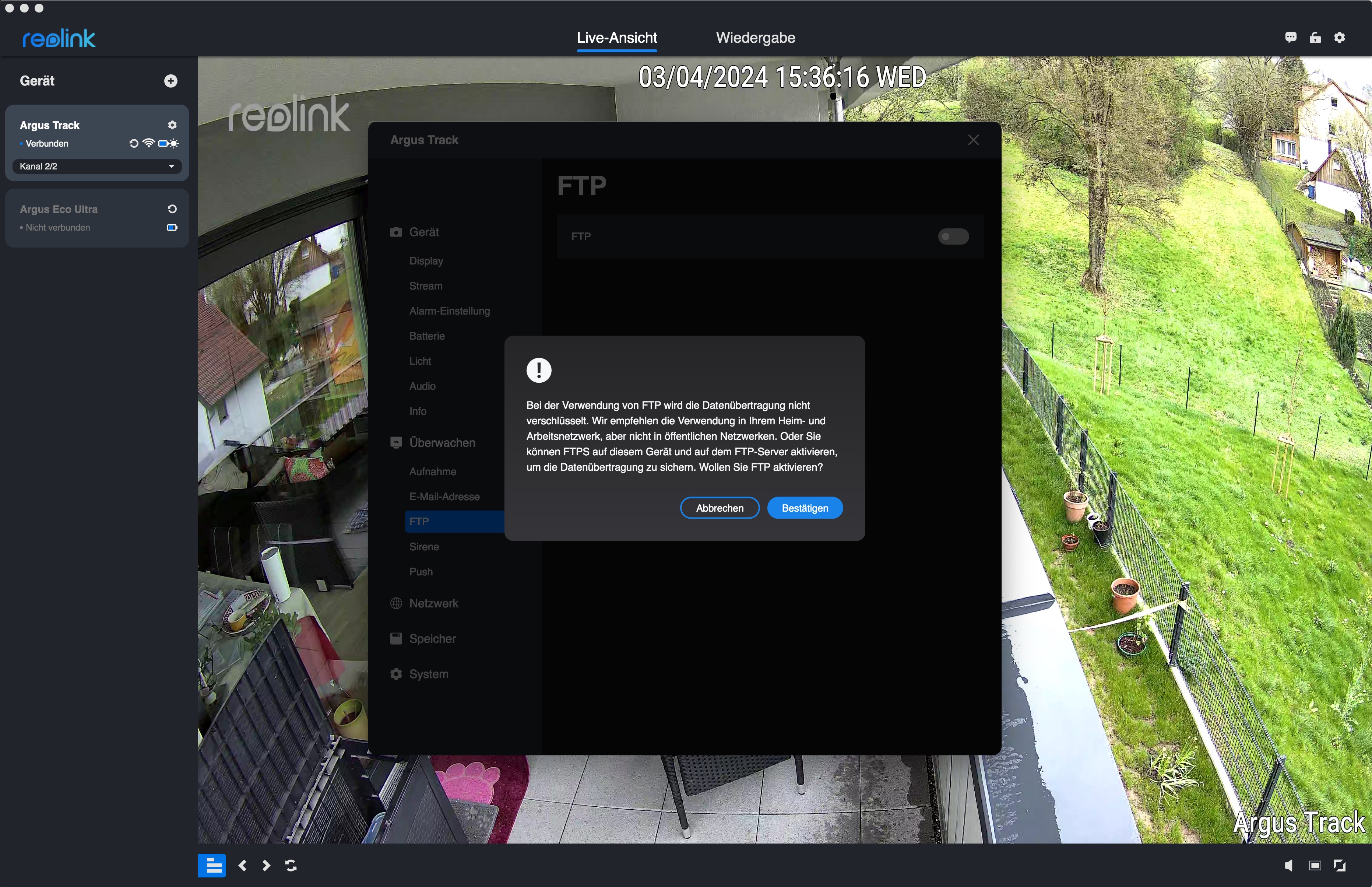Click the lock icon in top bar
Image resolution: width=1372 pixels, height=887 pixels.
(1315, 38)
